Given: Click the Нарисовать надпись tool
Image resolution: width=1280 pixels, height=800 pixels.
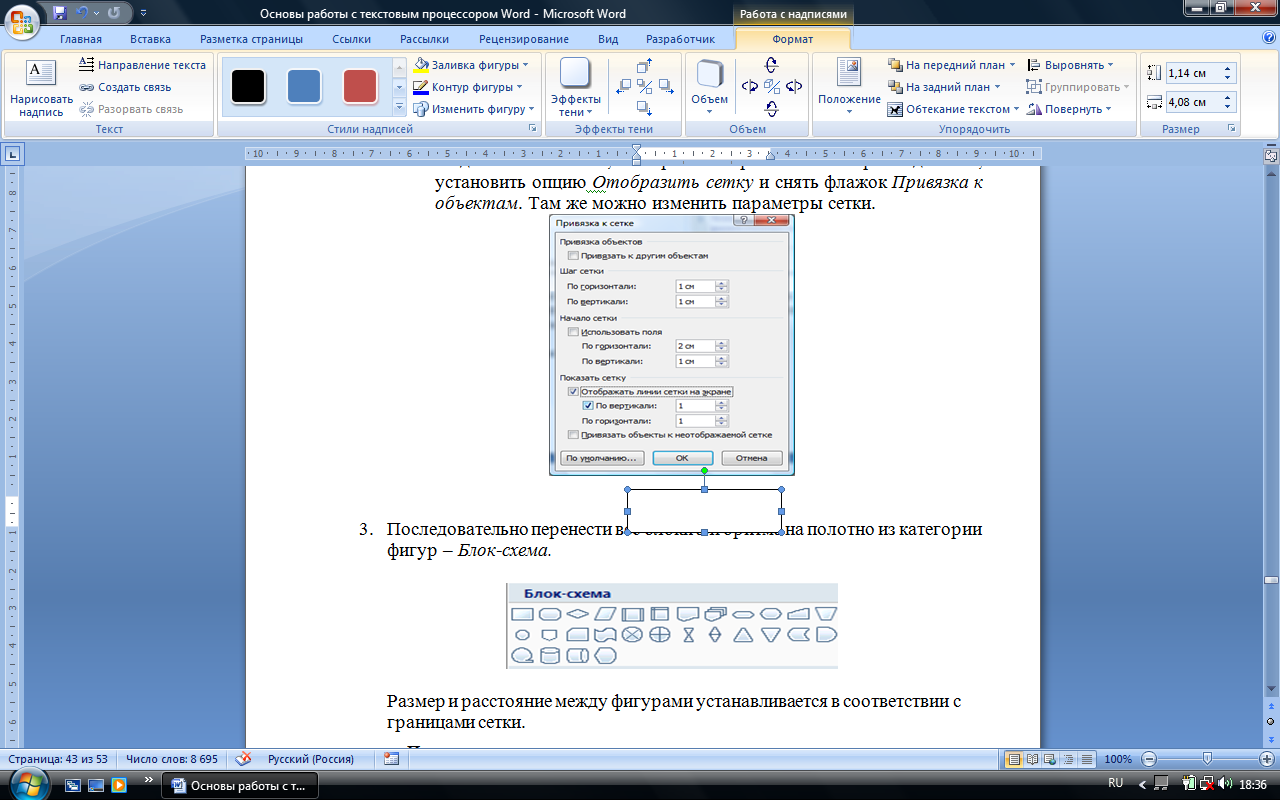Looking at the screenshot, I should [41, 88].
